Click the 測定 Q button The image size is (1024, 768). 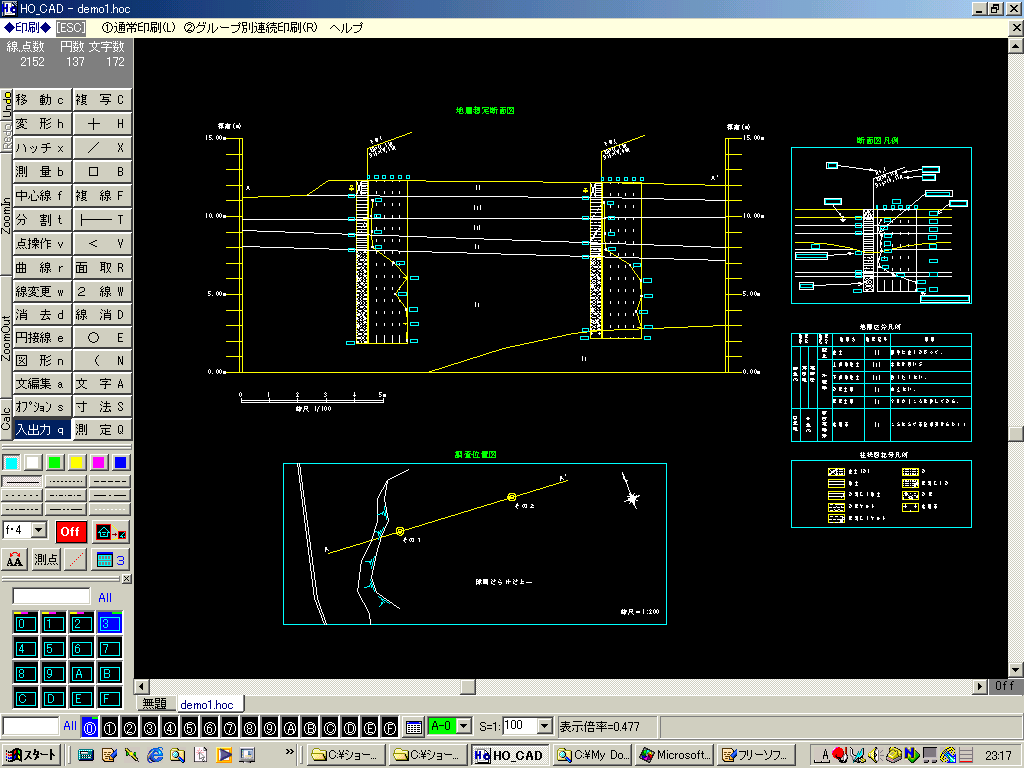(x=102, y=430)
